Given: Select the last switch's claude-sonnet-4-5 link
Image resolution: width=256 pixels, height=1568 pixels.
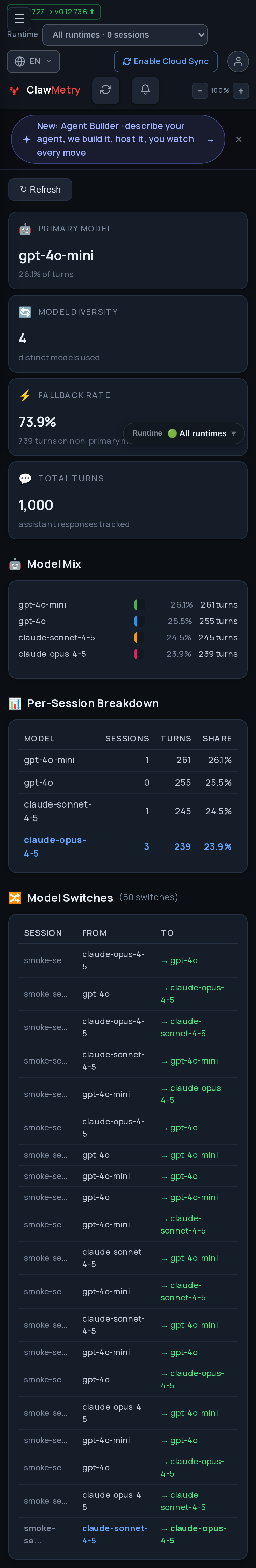Looking at the screenshot, I should [x=114, y=1534].
